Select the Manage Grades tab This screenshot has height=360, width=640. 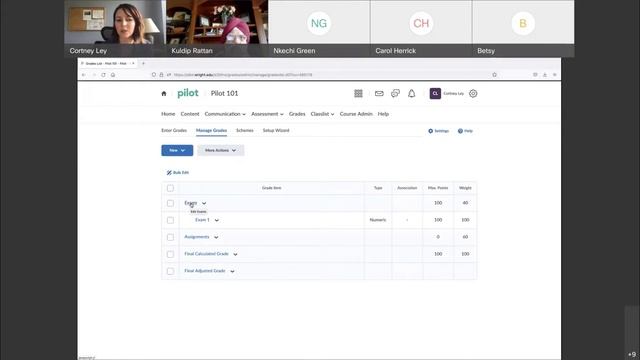(211, 131)
